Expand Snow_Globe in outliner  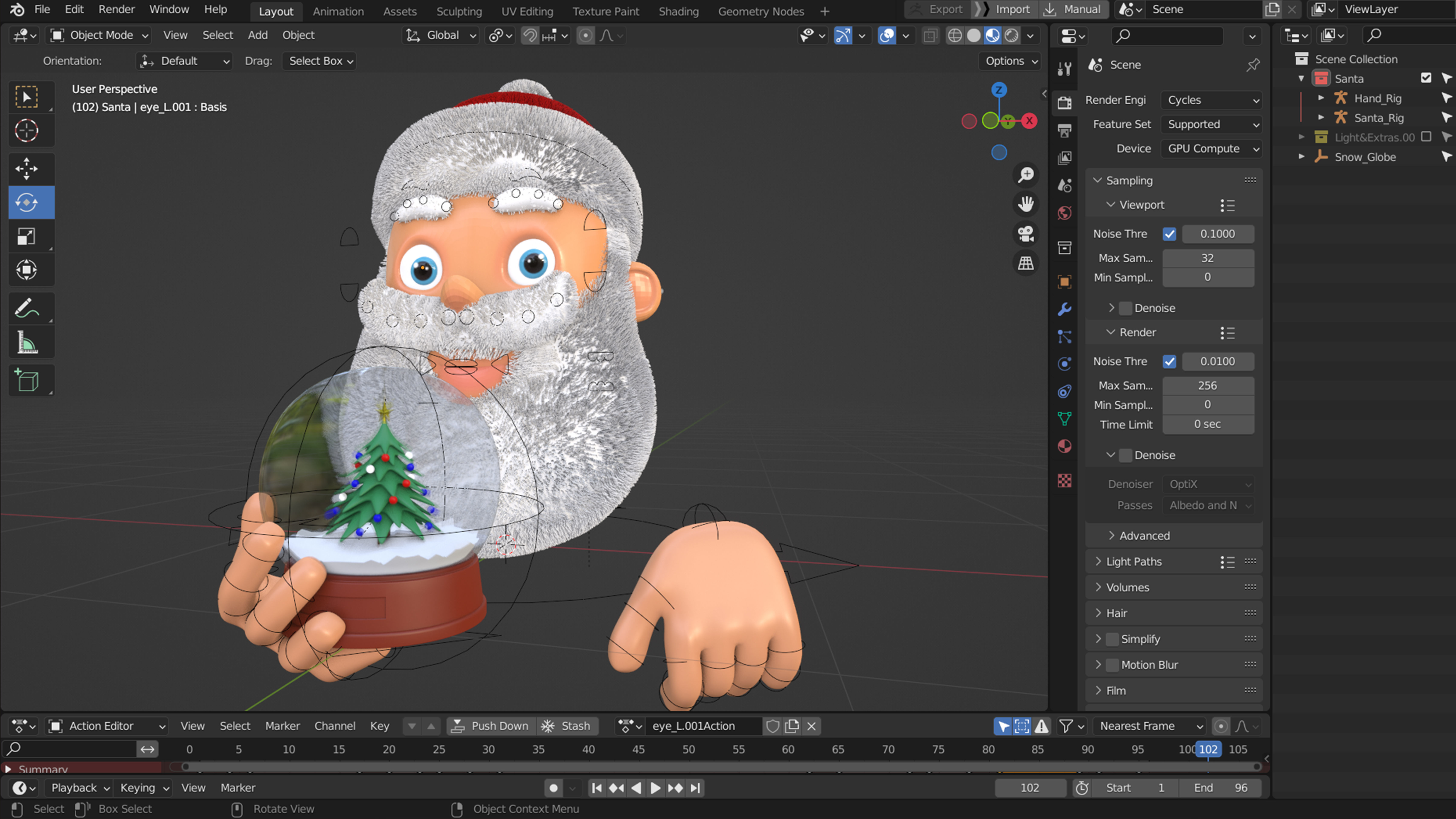(1302, 157)
